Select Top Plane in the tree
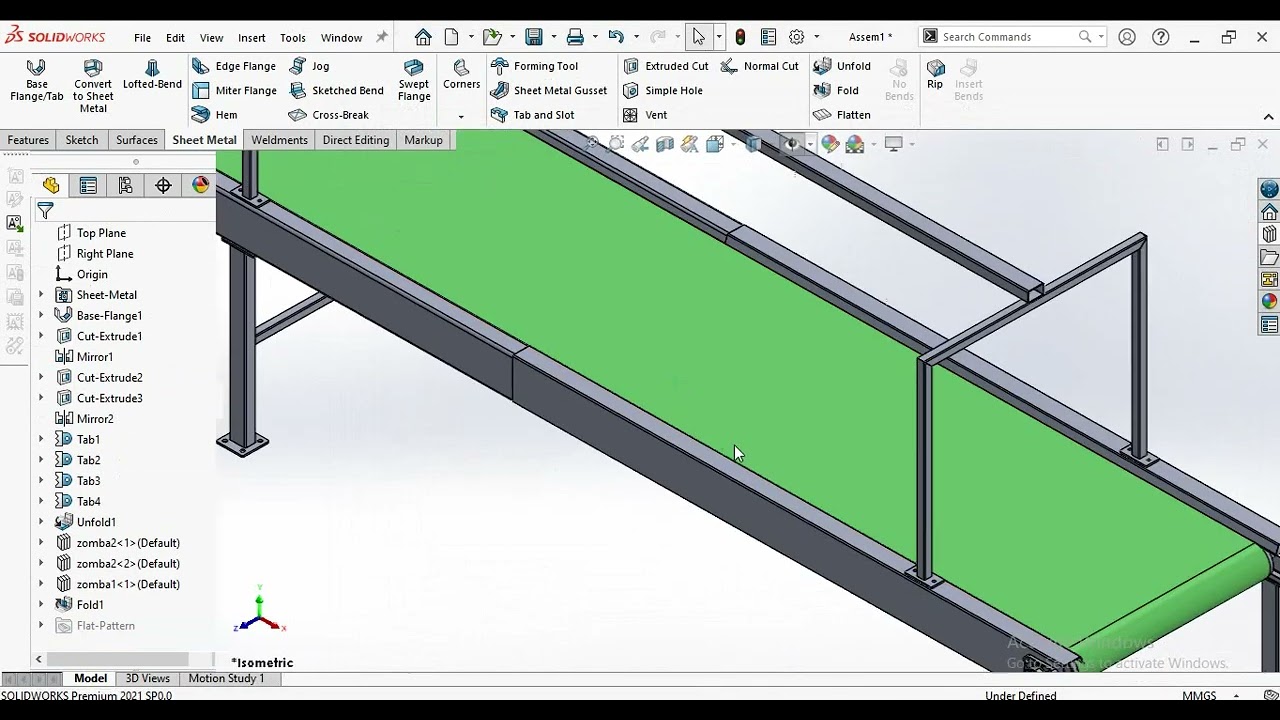This screenshot has width=1280, height=720. pyautogui.click(x=101, y=233)
